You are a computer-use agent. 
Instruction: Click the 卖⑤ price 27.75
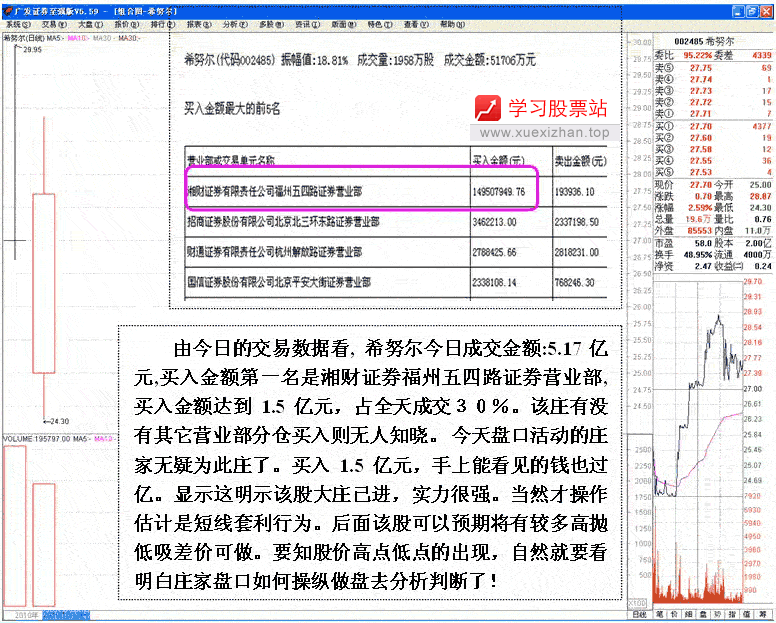[x=701, y=68]
